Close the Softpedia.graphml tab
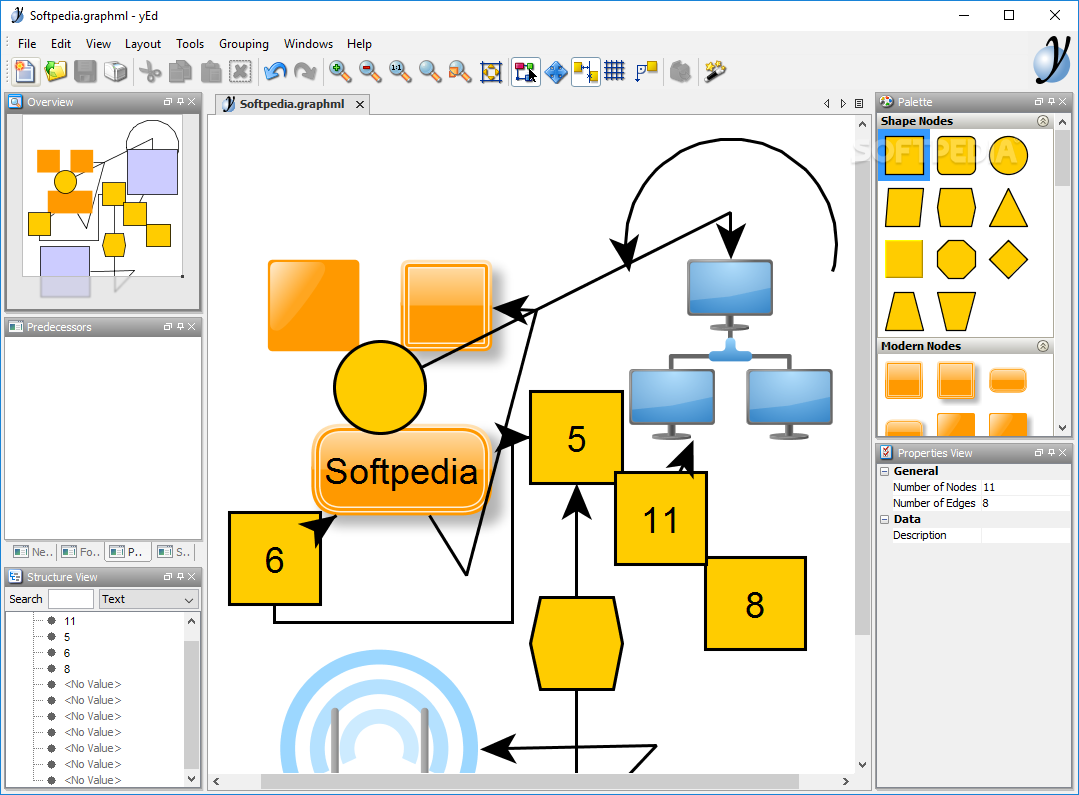The image size is (1079, 795). (360, 104)
